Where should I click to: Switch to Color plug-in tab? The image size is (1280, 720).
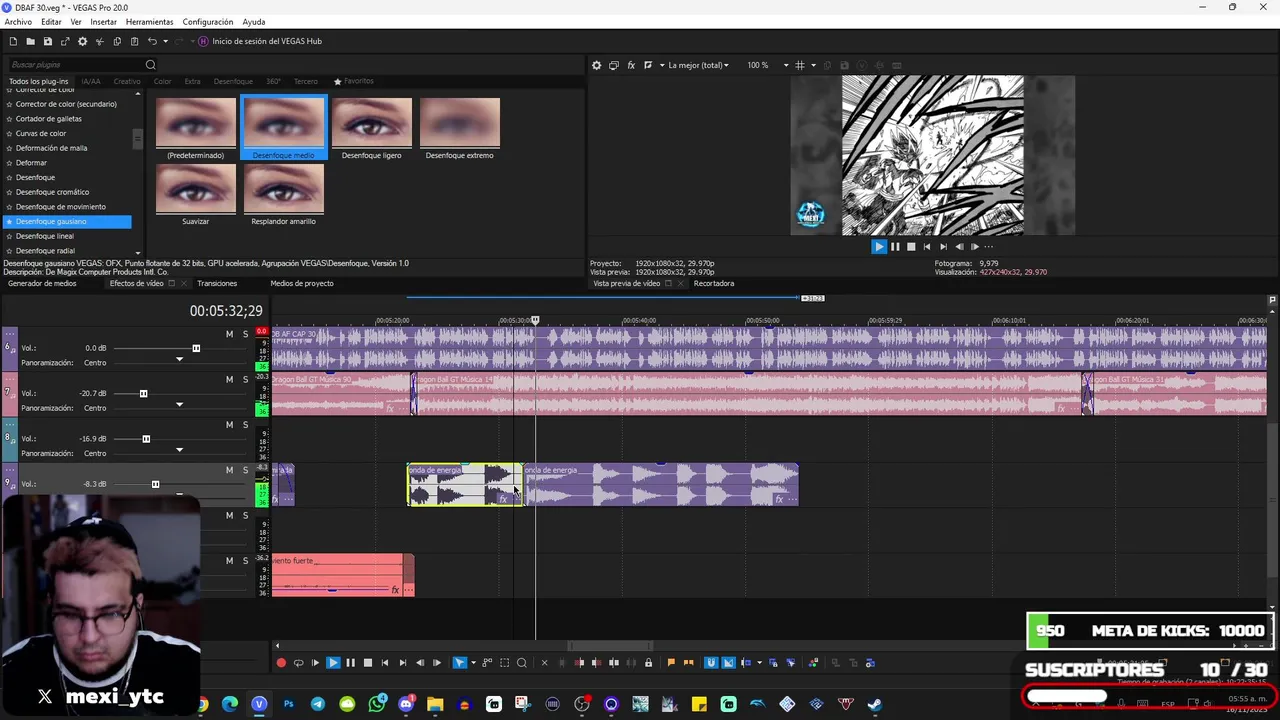pos(162,81)
